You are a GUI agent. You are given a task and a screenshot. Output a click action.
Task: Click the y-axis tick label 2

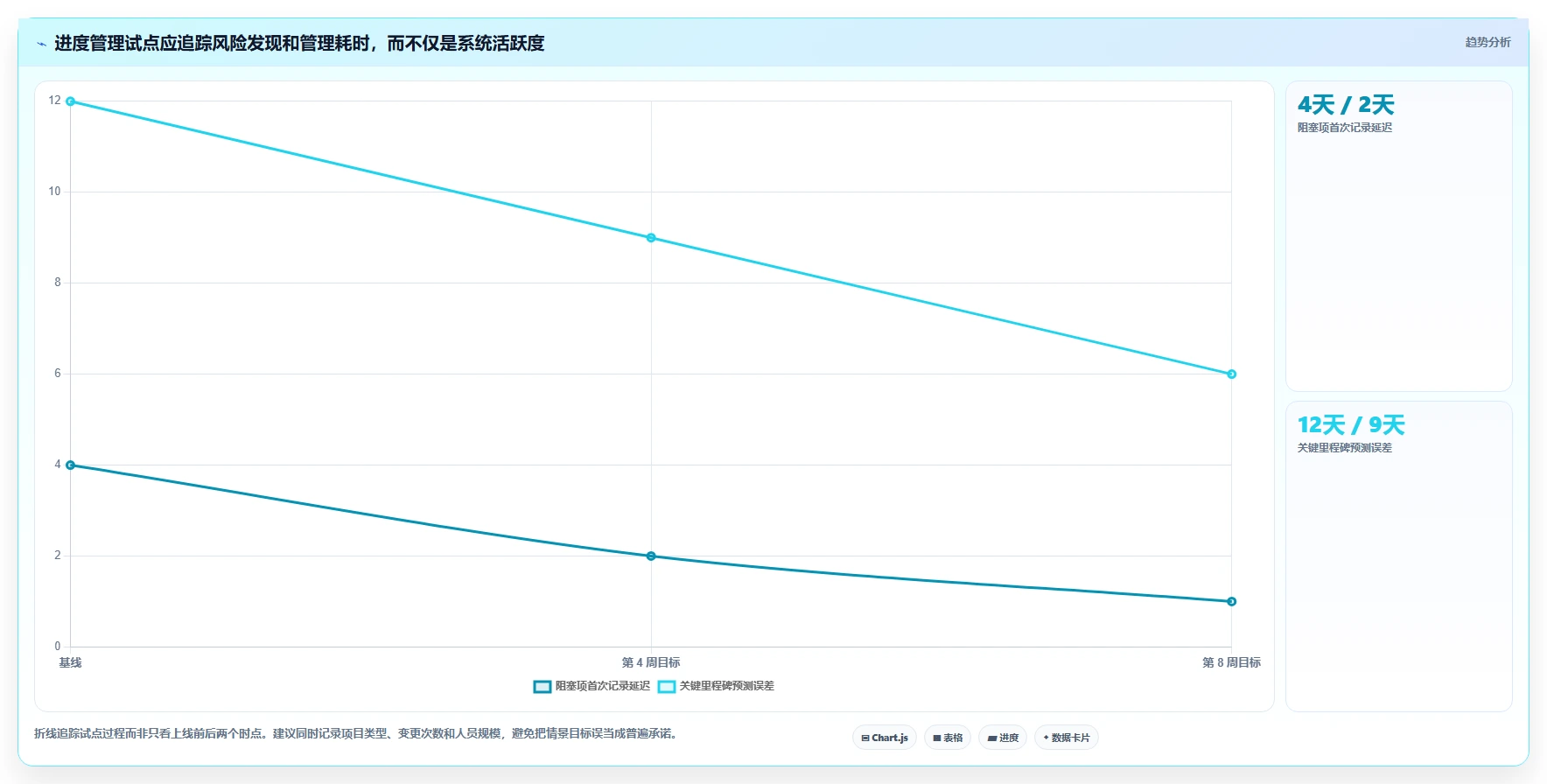pyautogui.click(x=58, y=556)
